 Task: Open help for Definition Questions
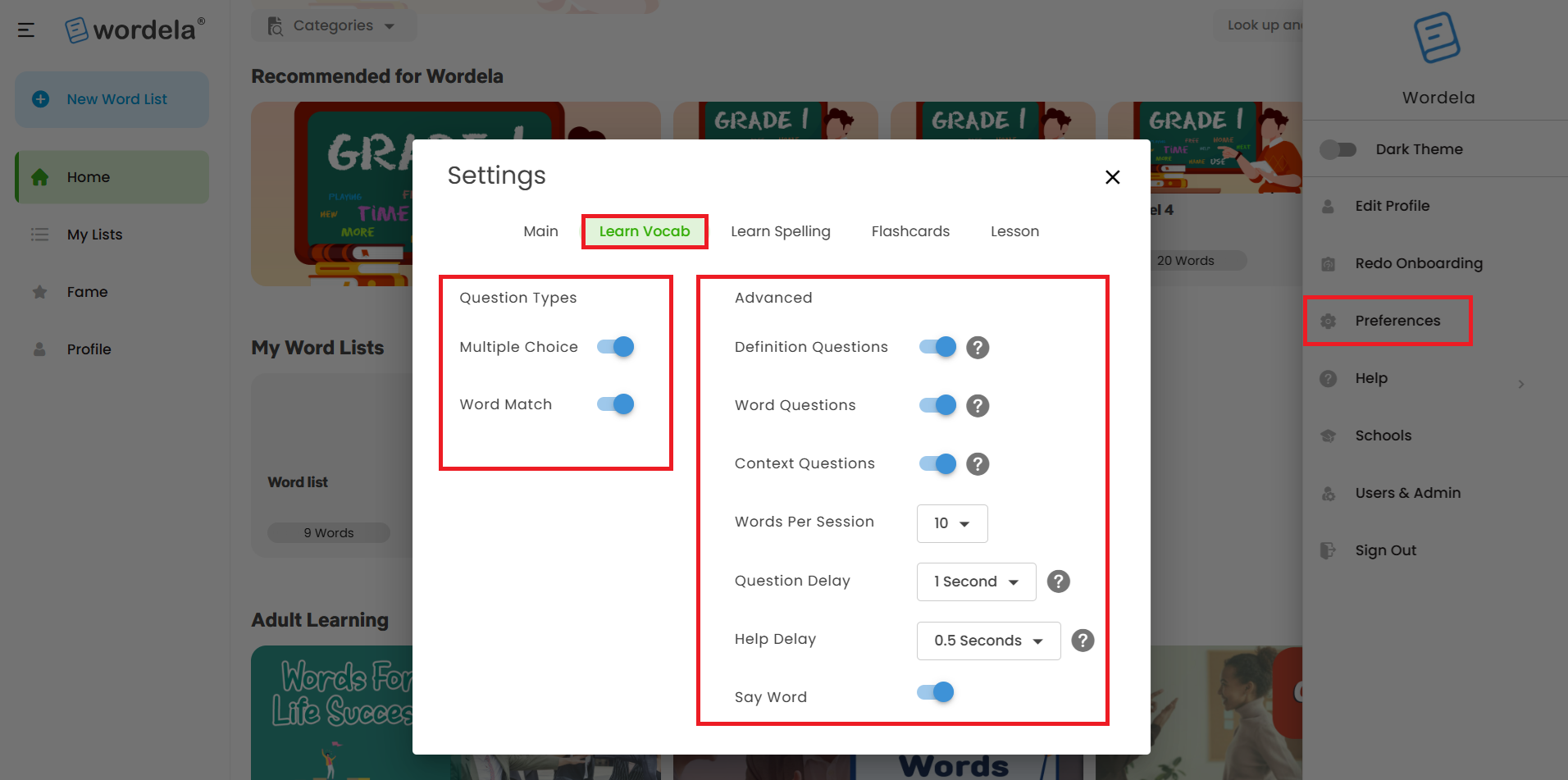(978, 348)
